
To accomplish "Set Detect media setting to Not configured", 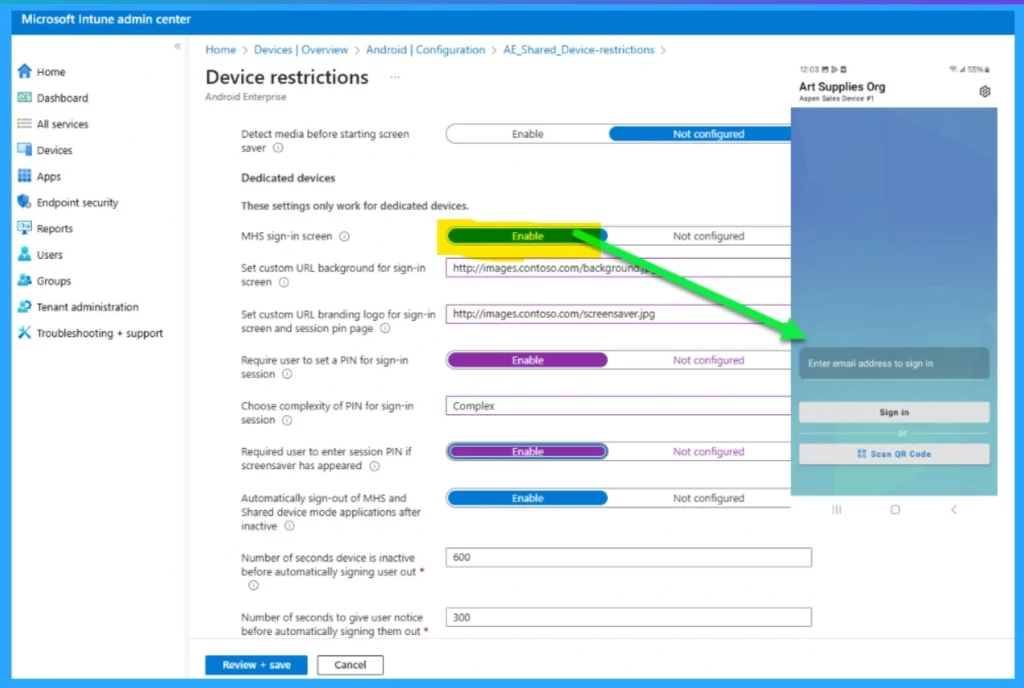I will pos(699,134).
